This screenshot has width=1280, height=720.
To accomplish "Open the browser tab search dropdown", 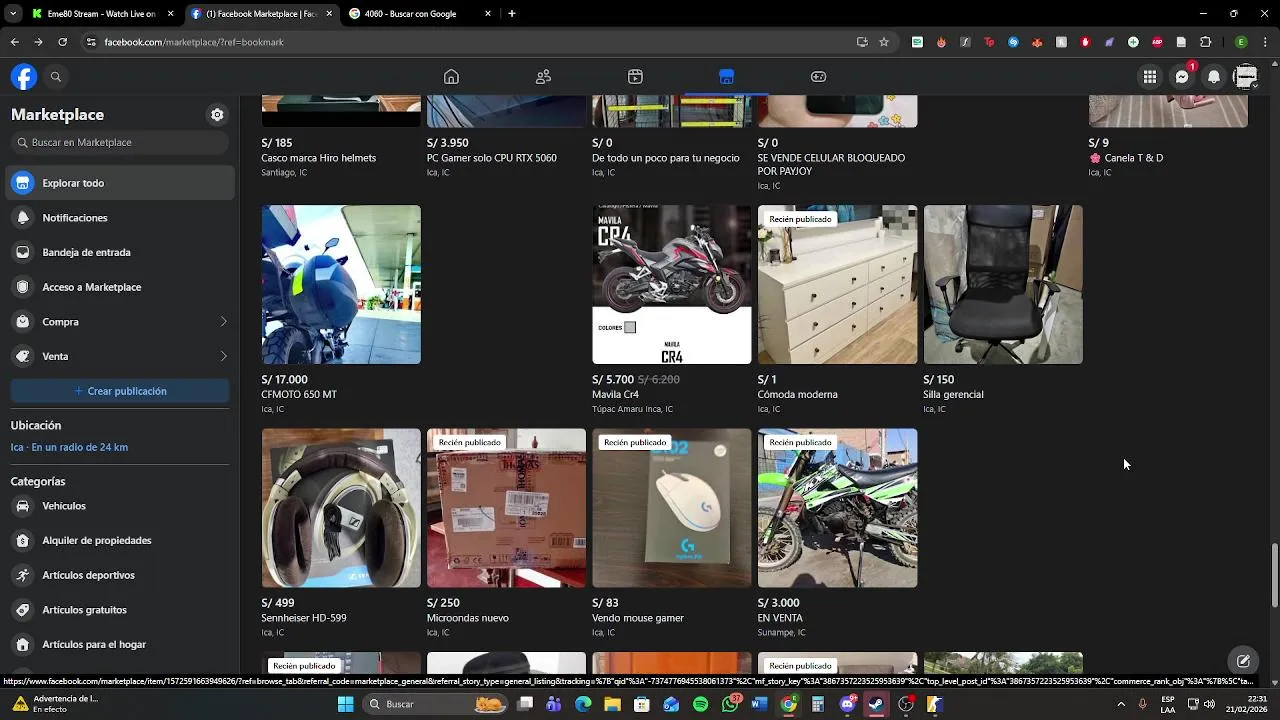I will [x=12, y=14].
